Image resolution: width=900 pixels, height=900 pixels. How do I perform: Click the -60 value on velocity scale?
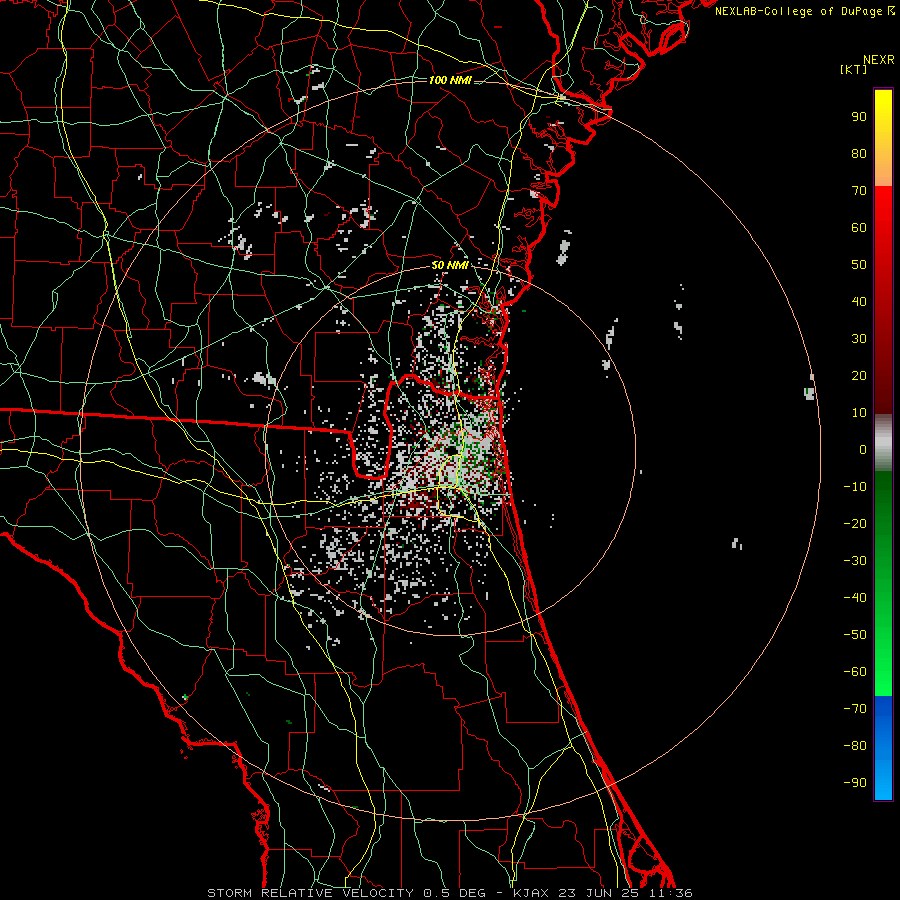pyautogui.click(x=855, y=672)
